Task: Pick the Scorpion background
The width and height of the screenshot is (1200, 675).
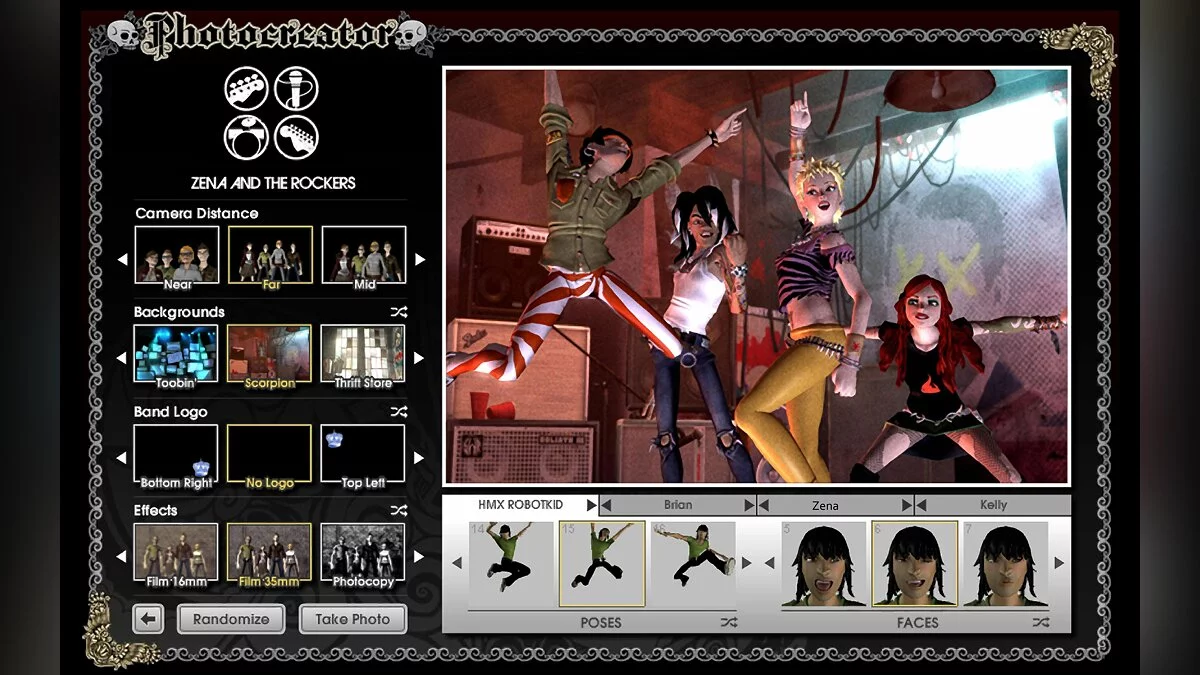Action: [270, 354]
